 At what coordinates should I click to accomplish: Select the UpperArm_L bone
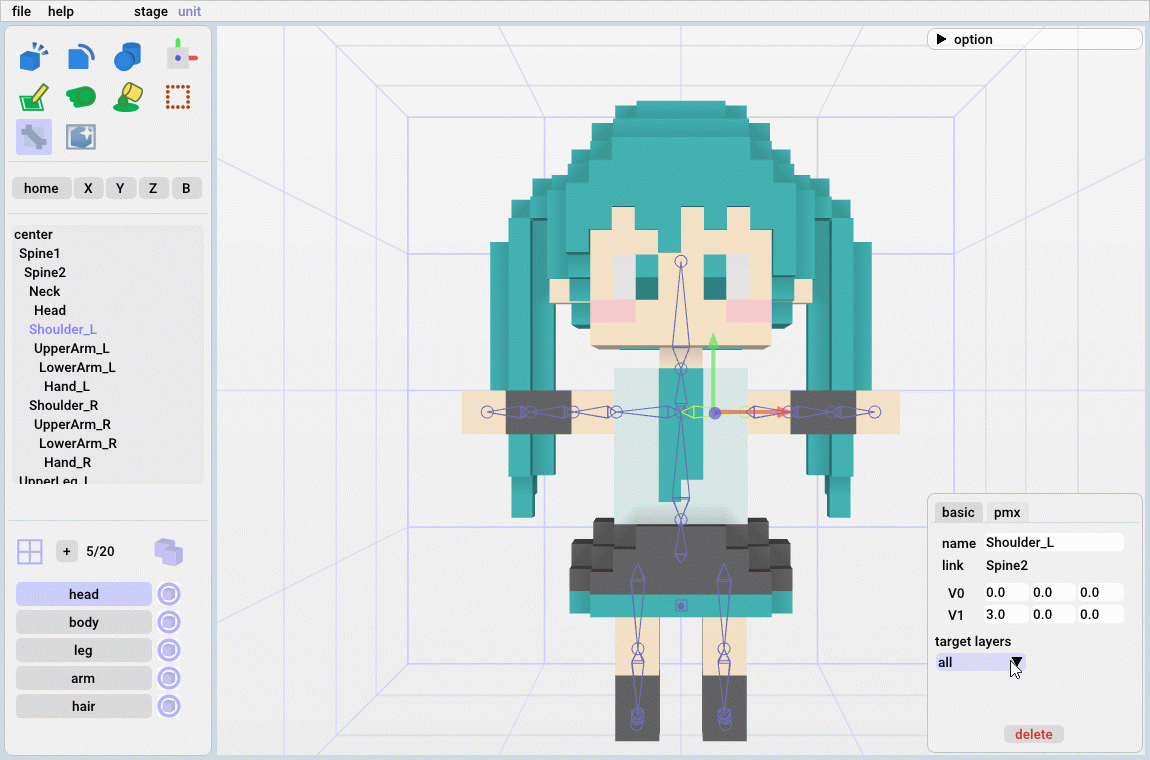[x=72, y=349]
